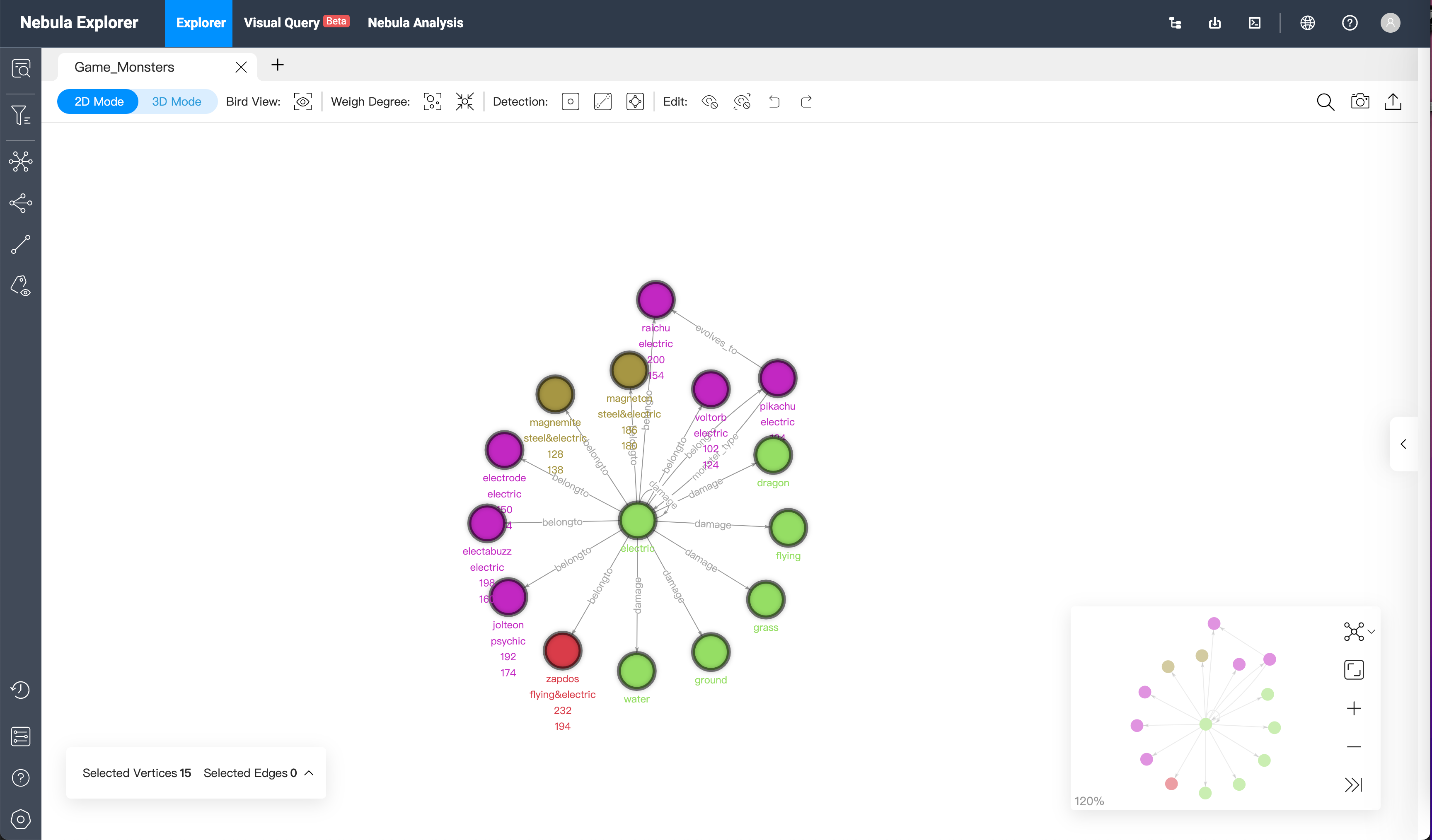Click the Detection edge line icon
Screen dimensions: 1432x840
(x=603, y=101)
